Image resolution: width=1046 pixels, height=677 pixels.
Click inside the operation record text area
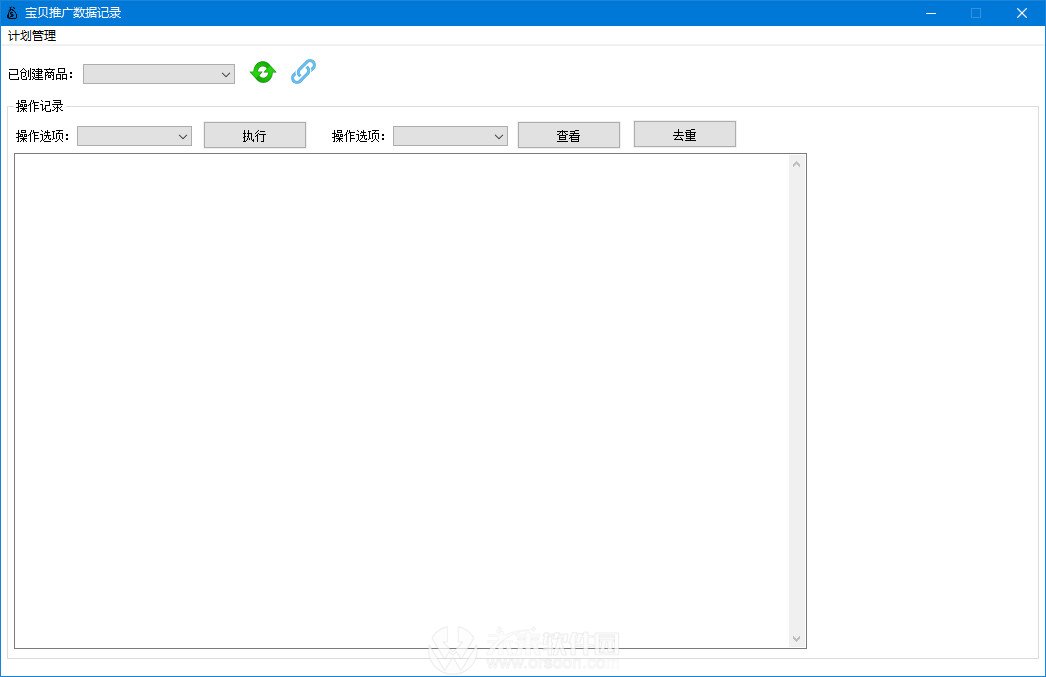400,400
